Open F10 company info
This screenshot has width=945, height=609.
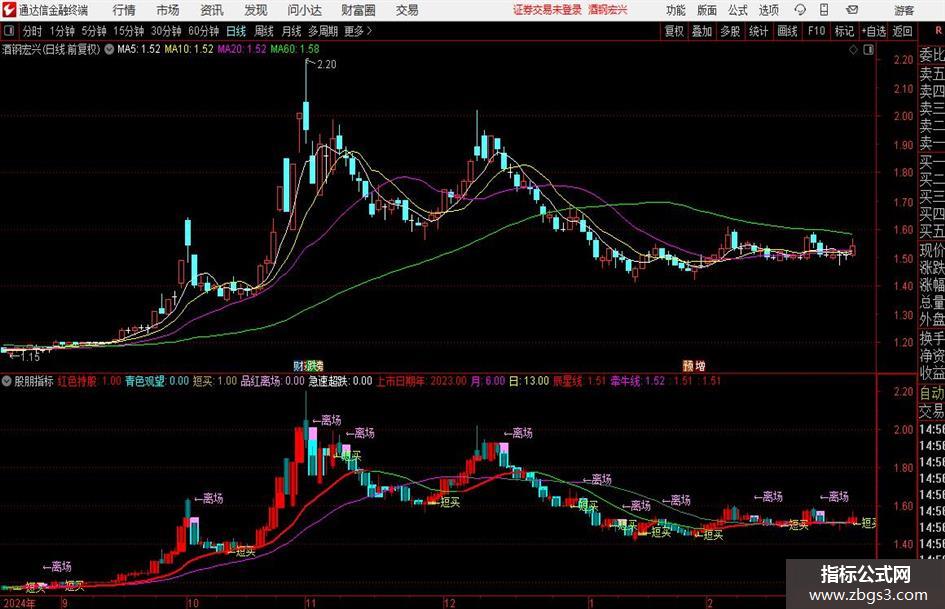[x=816, y=31]
